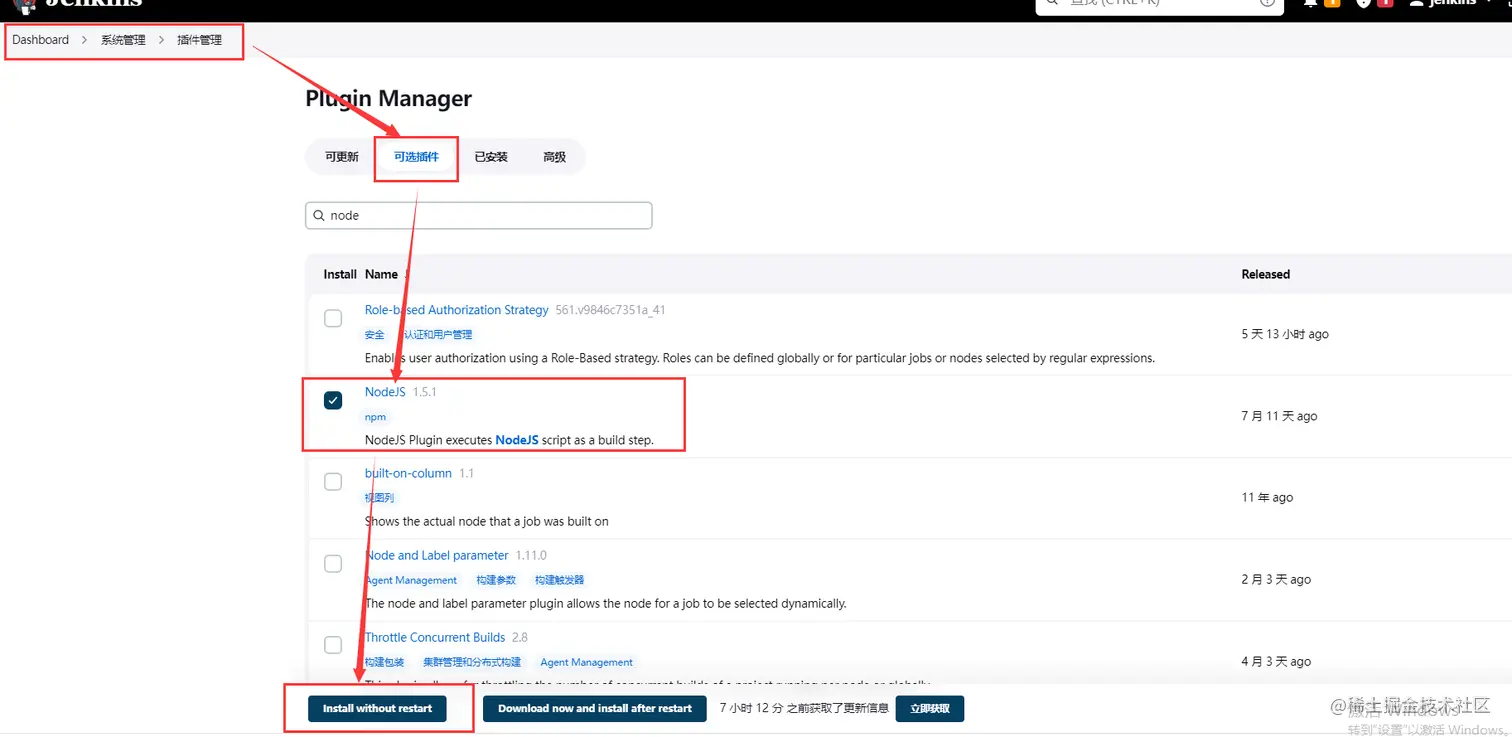Sort by the Name column header
1512x737 pixels.
point(381,274)
